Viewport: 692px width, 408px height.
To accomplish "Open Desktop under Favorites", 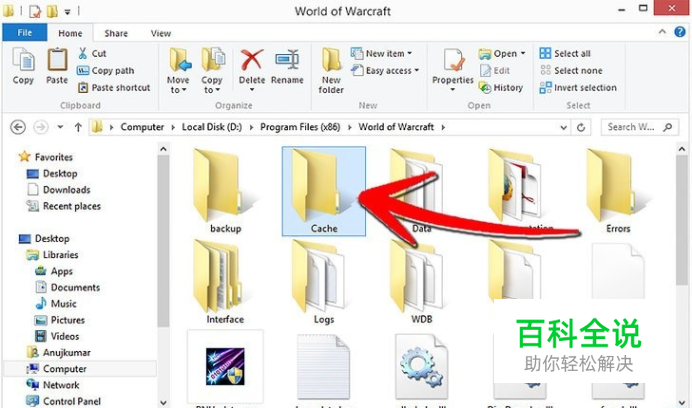I will point(52,174).
